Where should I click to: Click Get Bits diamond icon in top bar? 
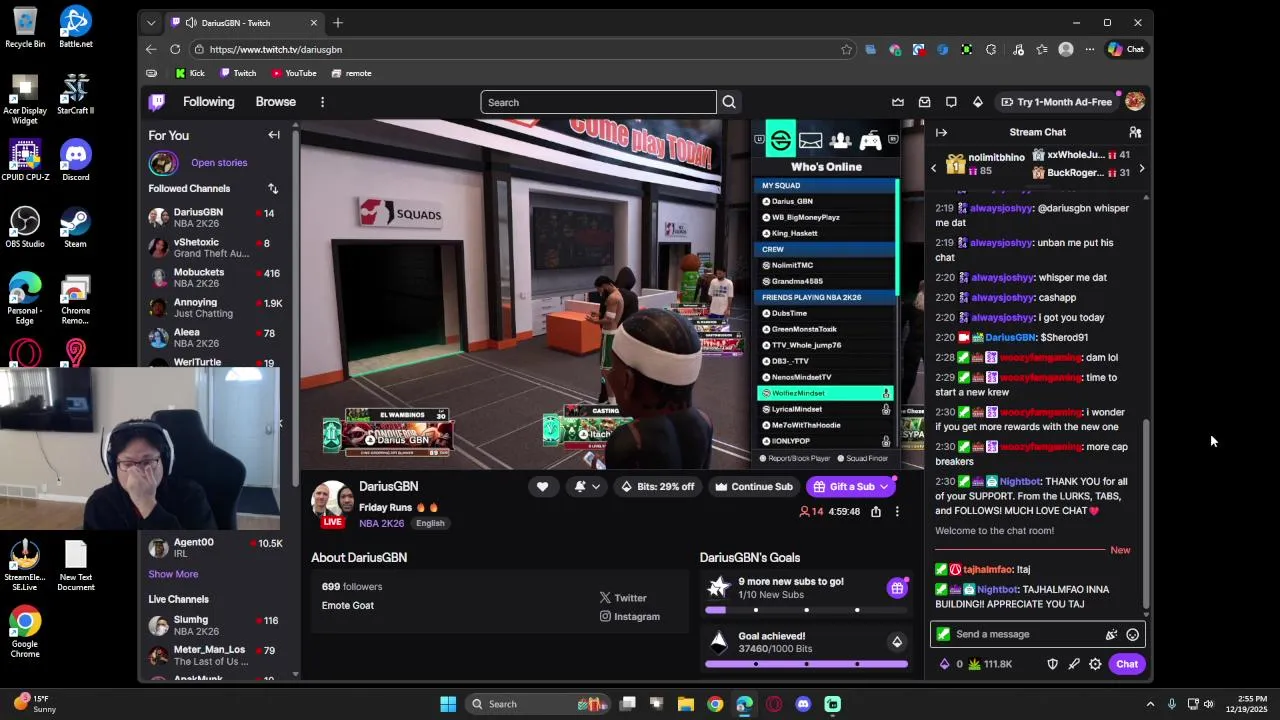[977, 102]
